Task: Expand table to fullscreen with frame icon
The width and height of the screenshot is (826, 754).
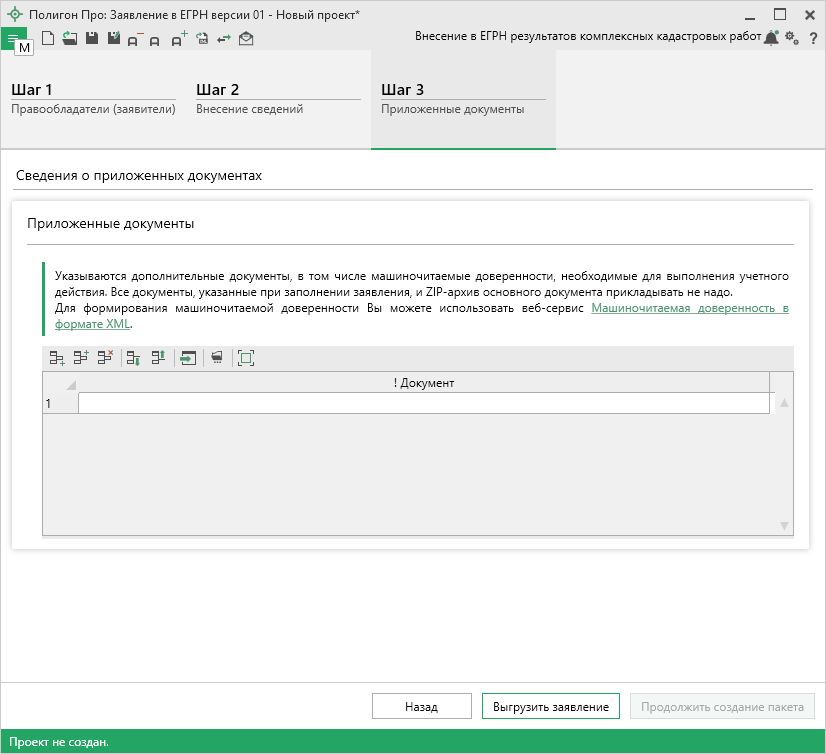Action: pyautogui.click(x=246, y=358)
